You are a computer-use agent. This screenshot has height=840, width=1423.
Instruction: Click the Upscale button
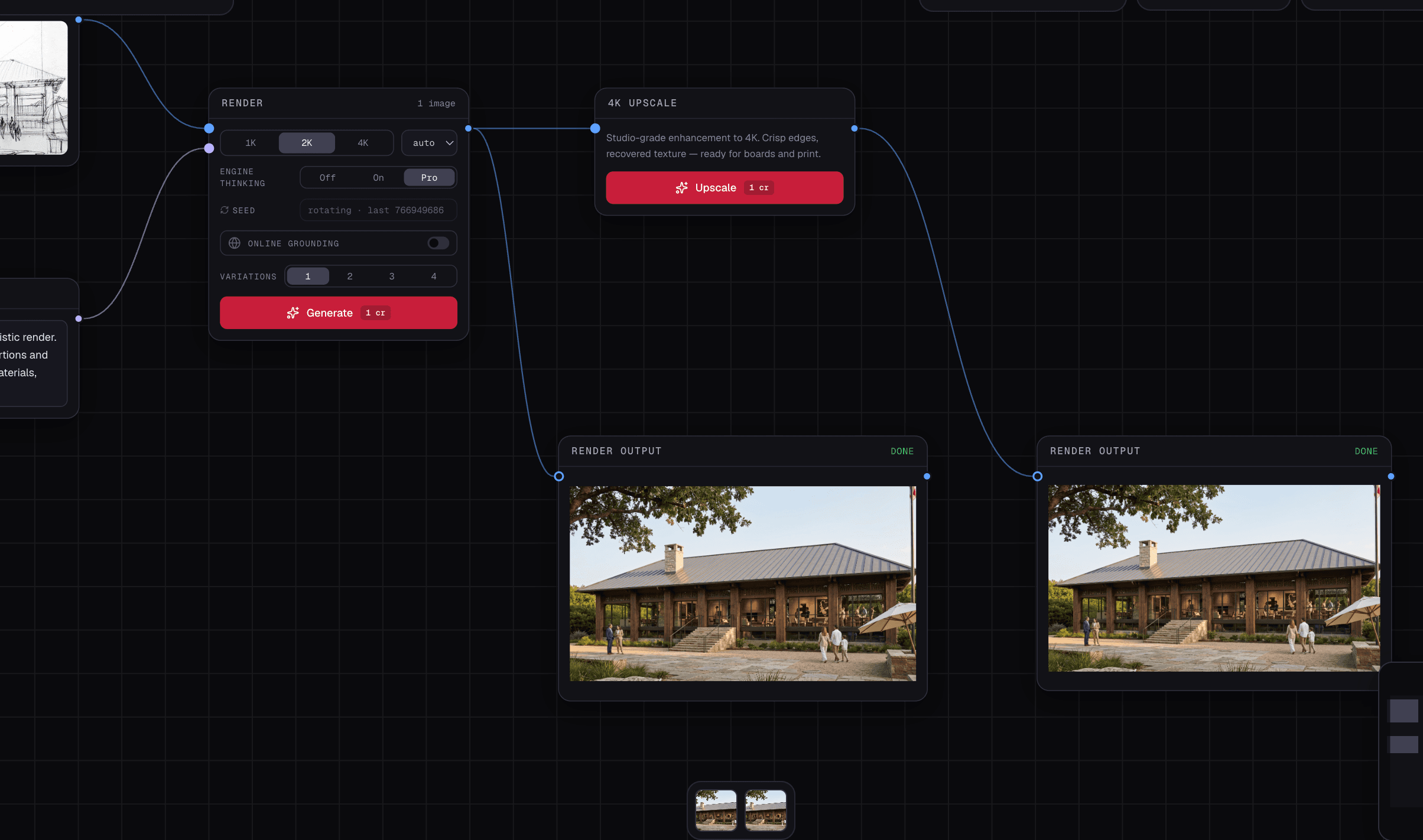pyautogui.click(x=725, y=188)
